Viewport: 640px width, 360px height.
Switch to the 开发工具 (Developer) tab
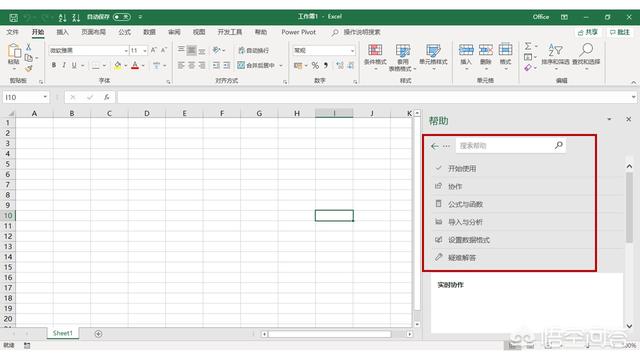pos(229,32)
